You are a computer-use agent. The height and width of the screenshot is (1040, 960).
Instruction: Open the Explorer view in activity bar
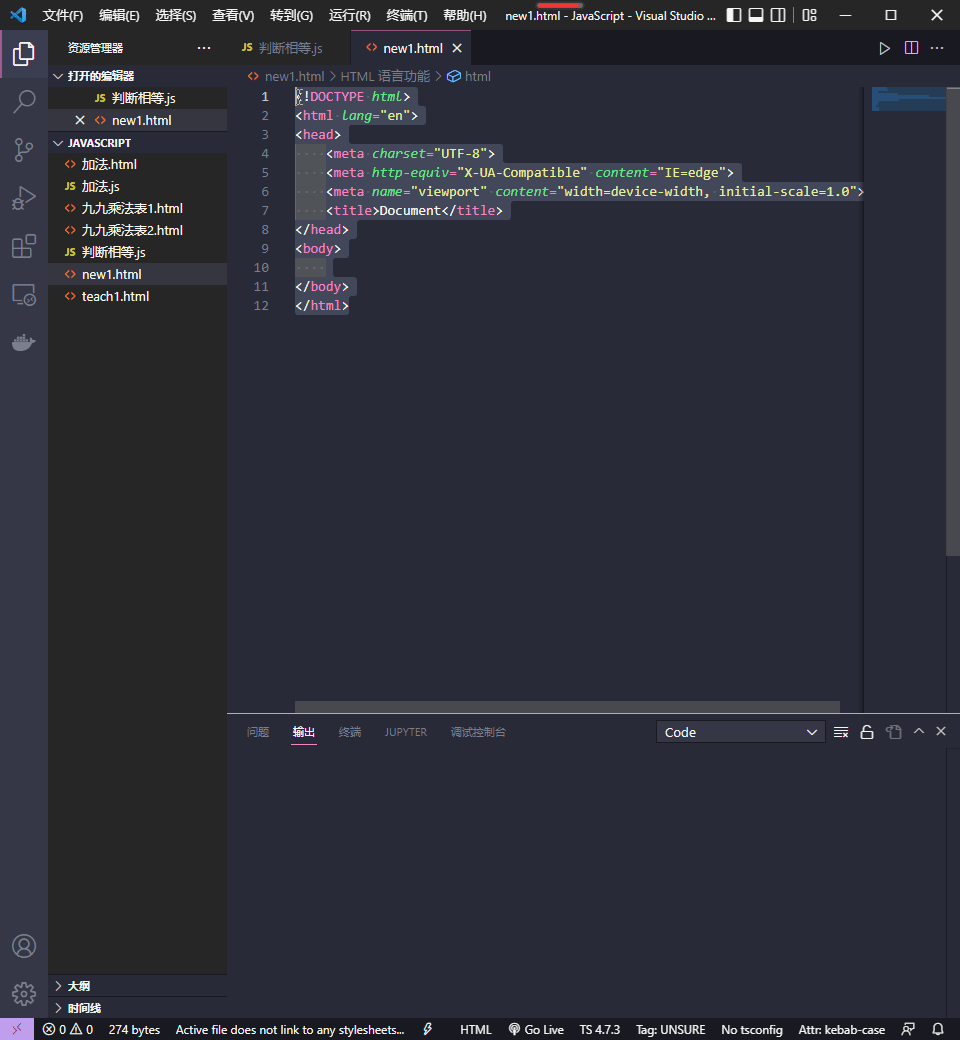tap(24, 54)
